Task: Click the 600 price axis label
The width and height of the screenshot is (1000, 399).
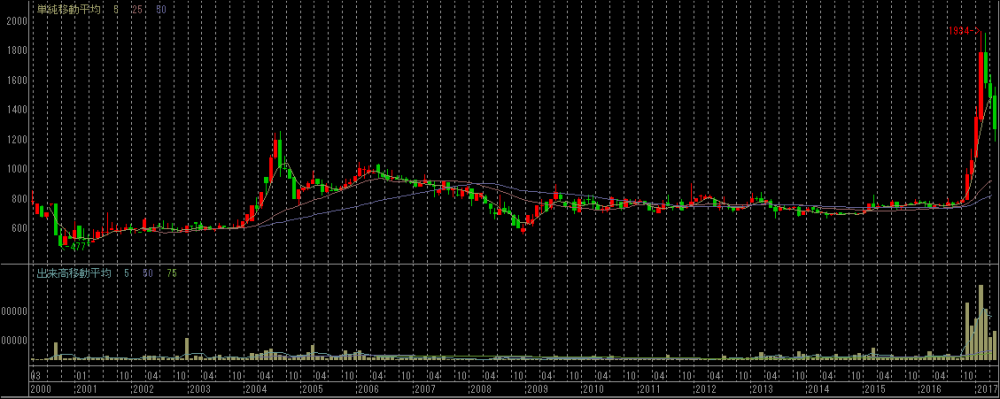Action: [18, 228]
